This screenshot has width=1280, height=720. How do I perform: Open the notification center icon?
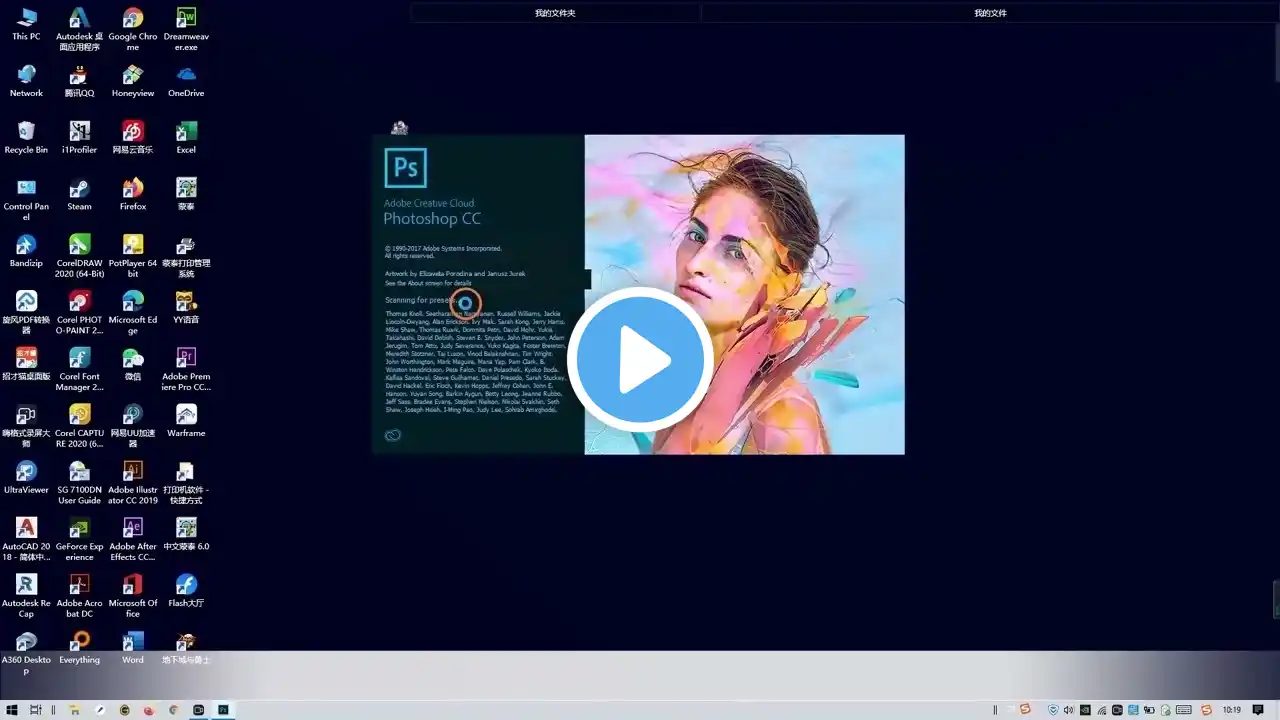click(x=1258, y=710)
